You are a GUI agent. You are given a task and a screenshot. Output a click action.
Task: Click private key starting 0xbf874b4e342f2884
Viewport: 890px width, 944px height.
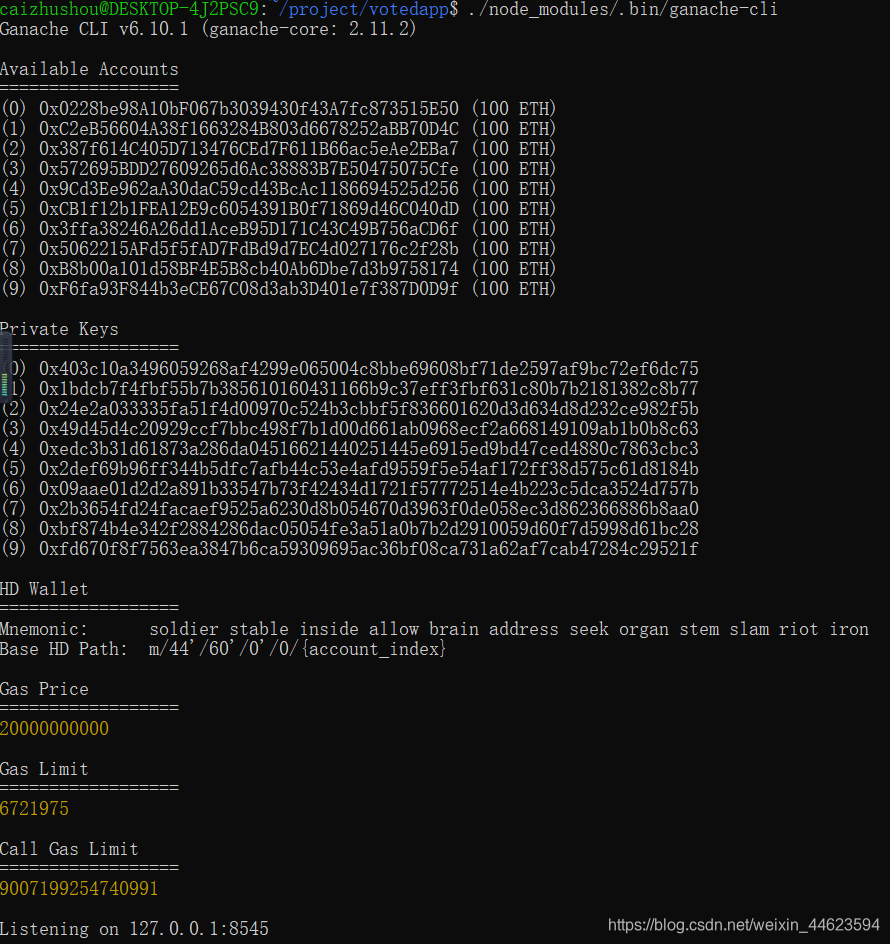coord(369,529)
